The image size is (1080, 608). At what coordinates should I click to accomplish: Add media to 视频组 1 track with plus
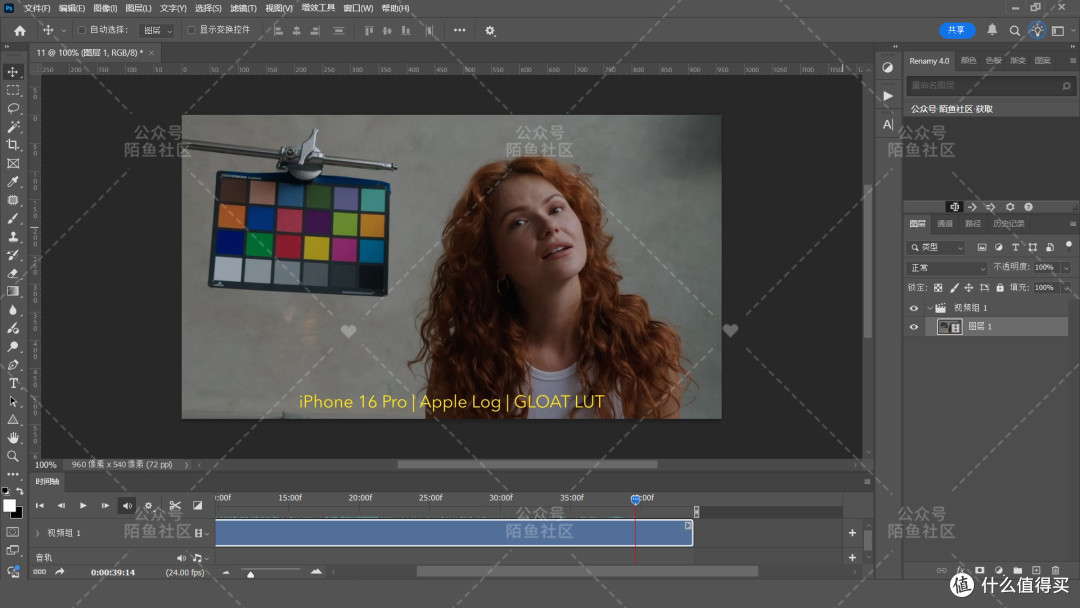(x=852, y=533)
